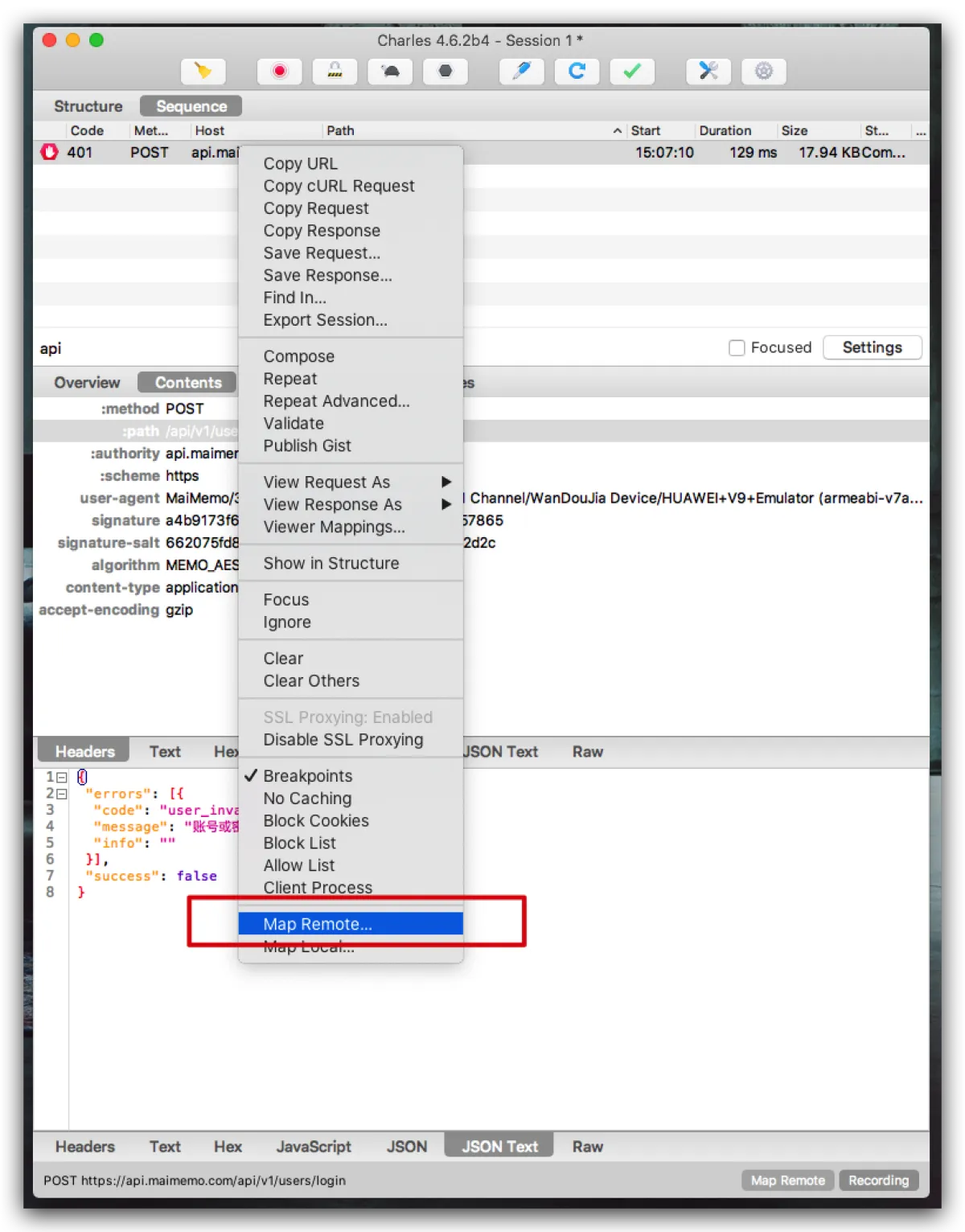This screenshot has width=965, height=1232.
Task: Collapse JSON line 2 fold marker
Action: pos(62,794)
